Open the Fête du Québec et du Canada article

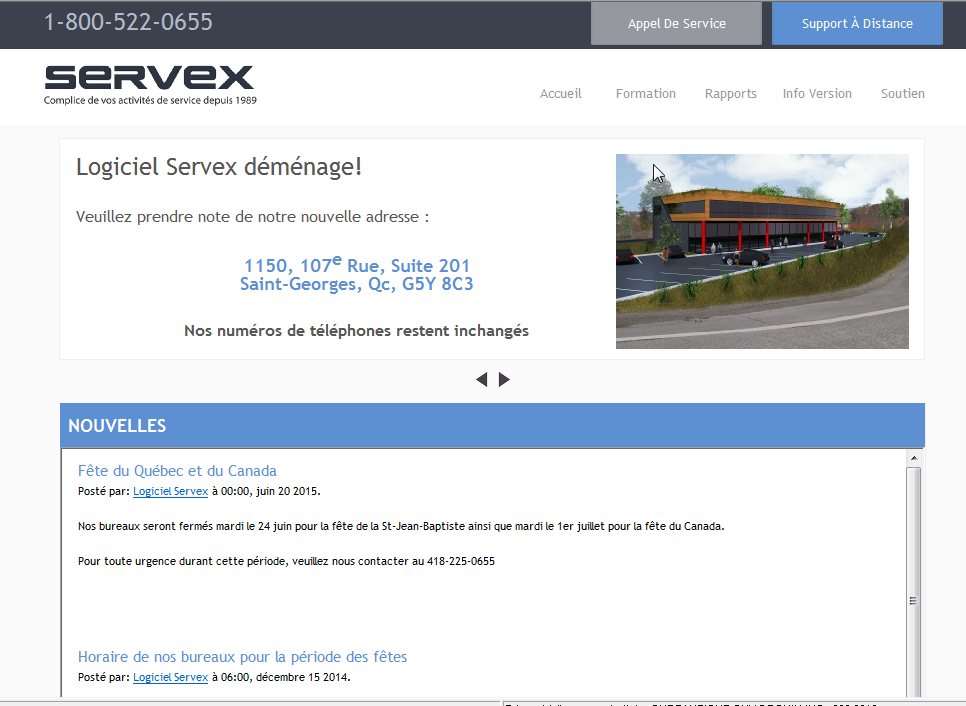(176, 470)
